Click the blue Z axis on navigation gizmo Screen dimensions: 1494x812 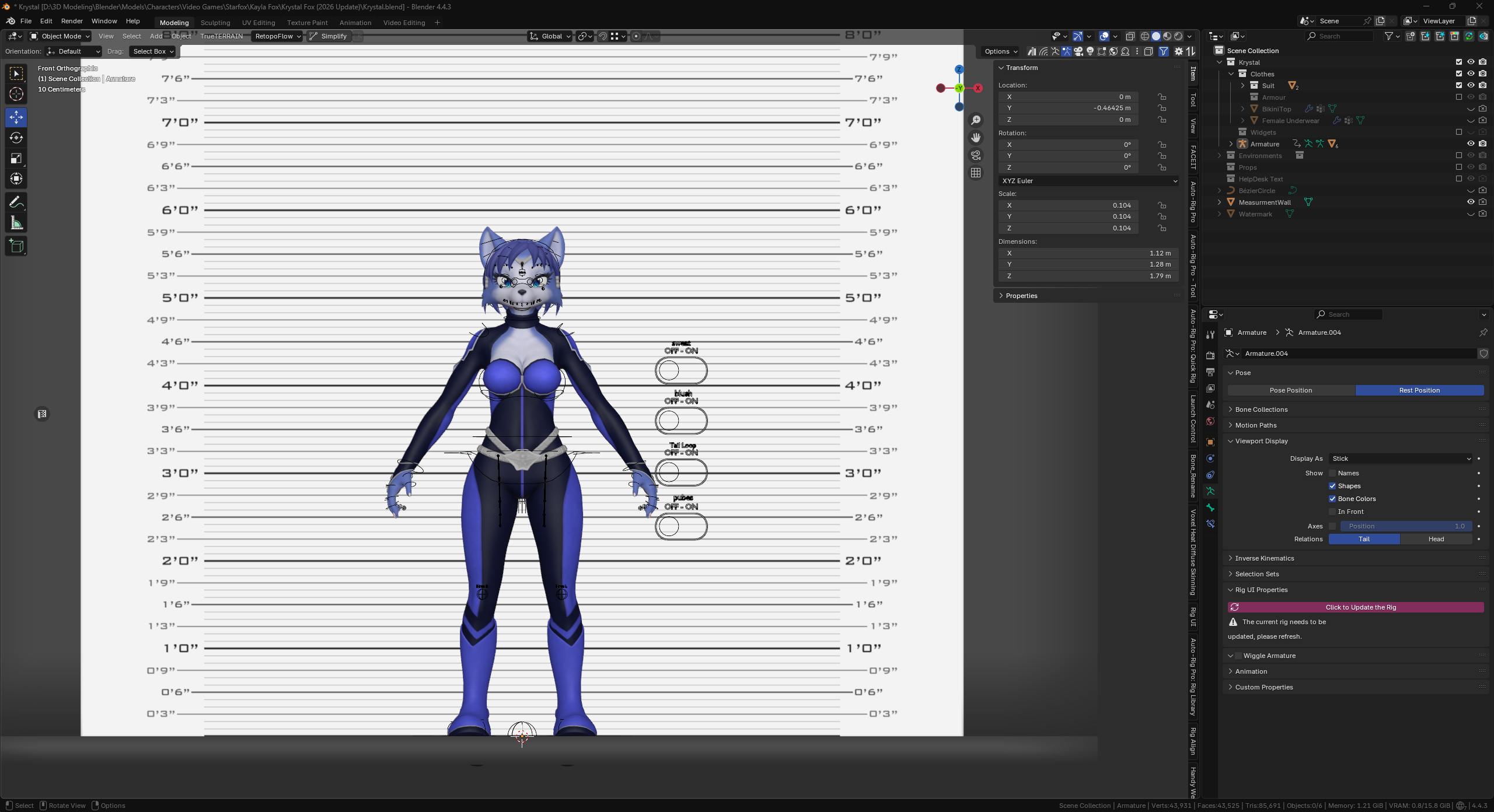(959, 69)
